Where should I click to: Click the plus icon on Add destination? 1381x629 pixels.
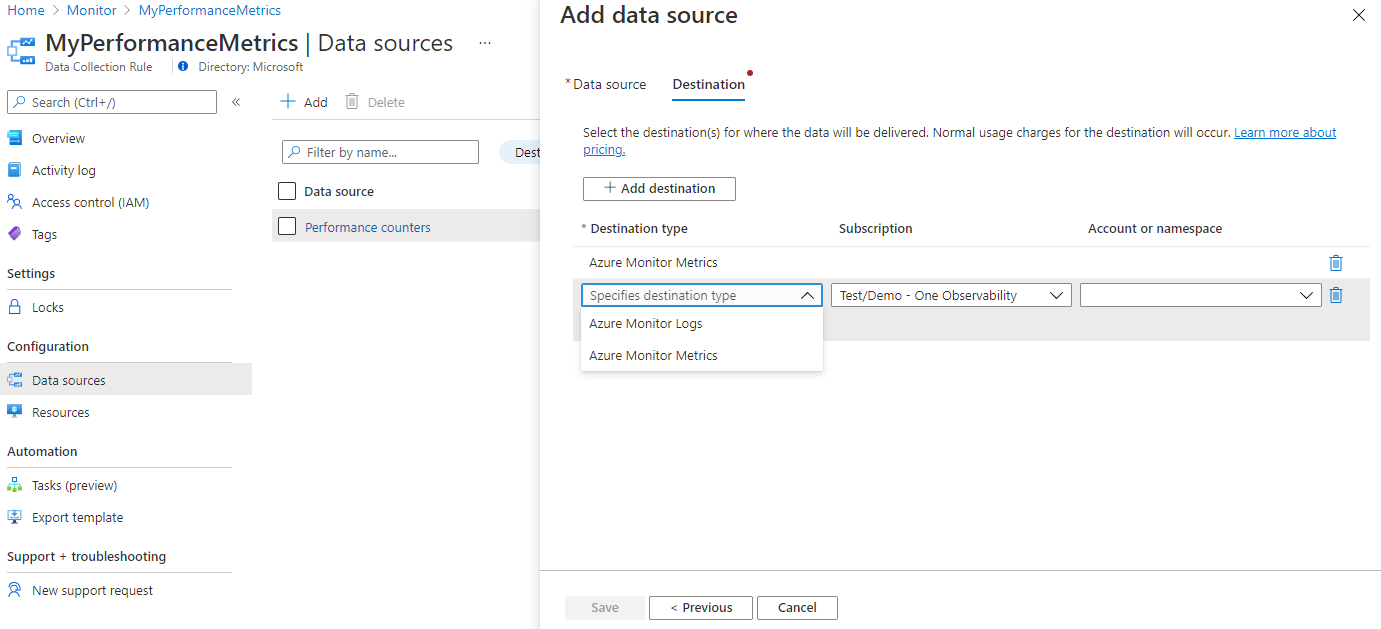pyautogui.click(x=609, y=188)
